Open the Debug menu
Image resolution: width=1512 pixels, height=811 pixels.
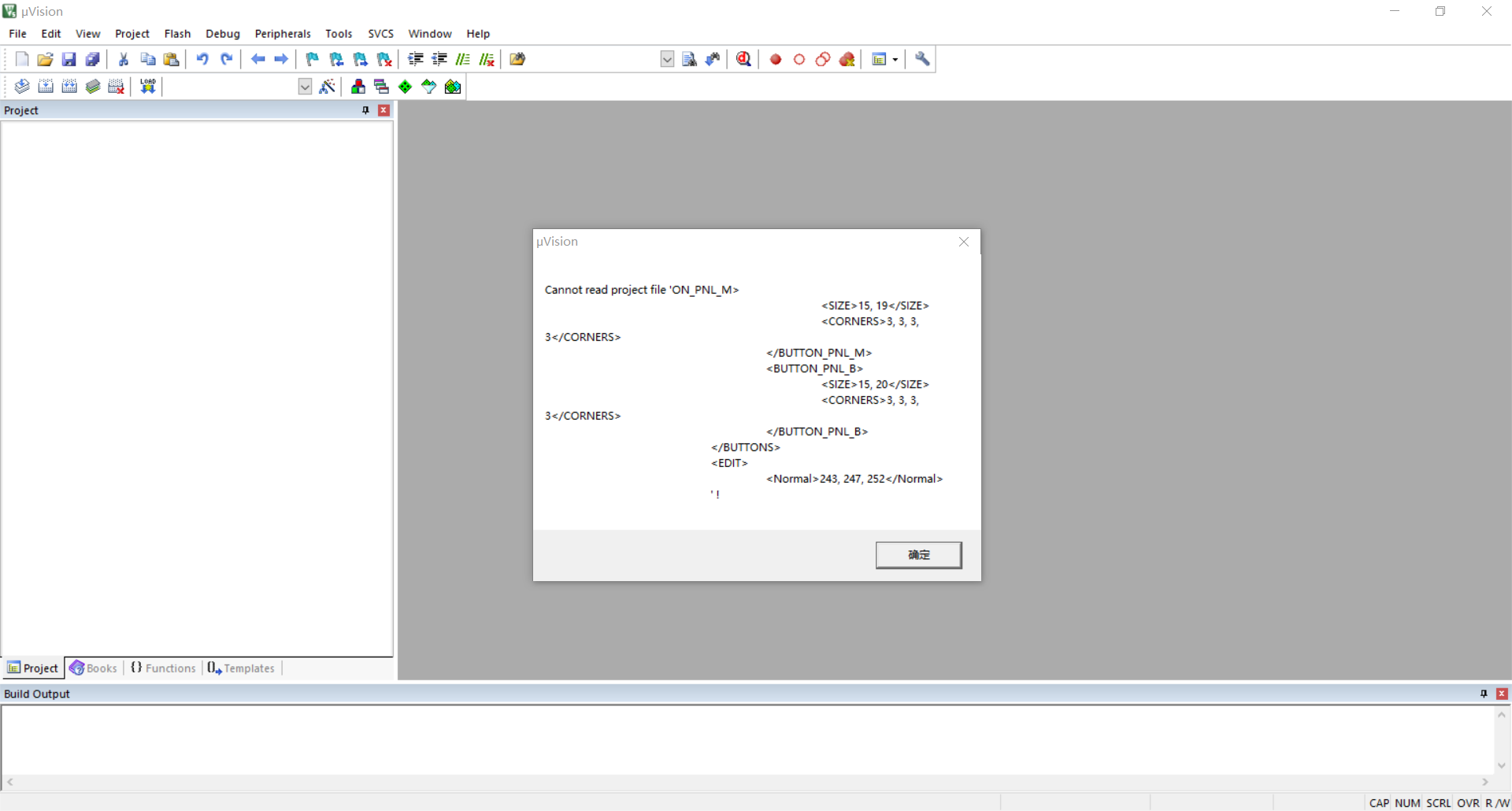pos(223,34)
